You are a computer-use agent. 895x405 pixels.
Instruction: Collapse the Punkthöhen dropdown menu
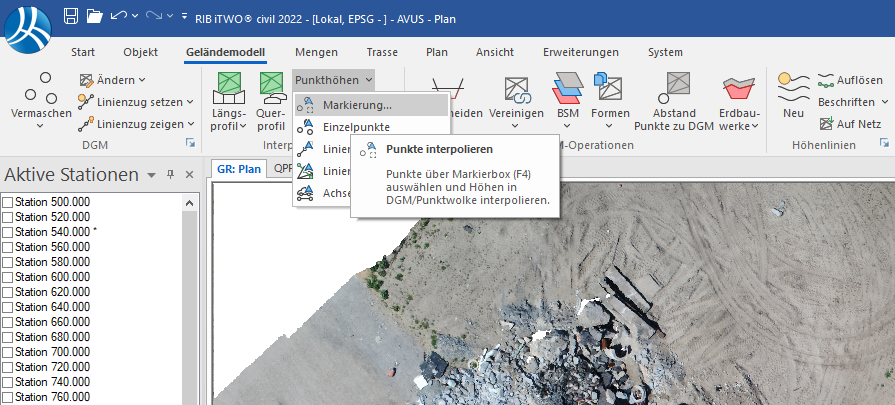coord(334,79)
